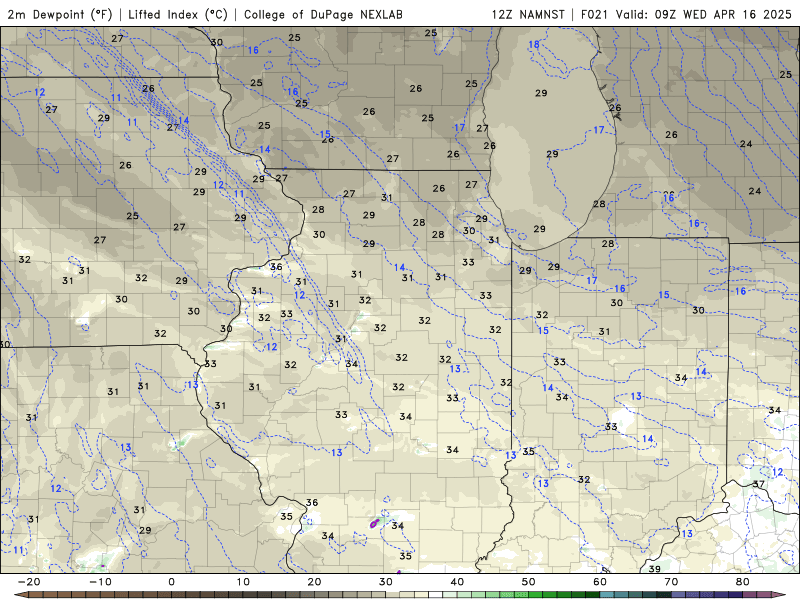Image resolution: width=800 pixels, height=600 pixels.
Task: Click 'College of DuPage NEXLAB' header text
Action: click(323, 14)
